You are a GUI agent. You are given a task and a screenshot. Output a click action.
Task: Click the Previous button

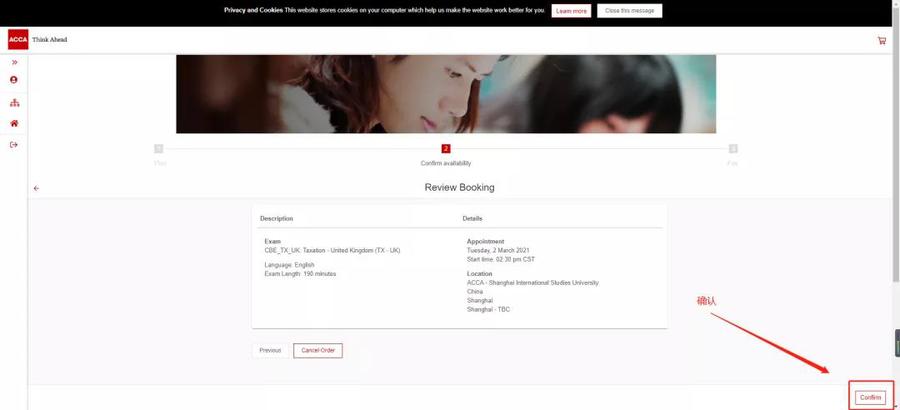(270, 350)
